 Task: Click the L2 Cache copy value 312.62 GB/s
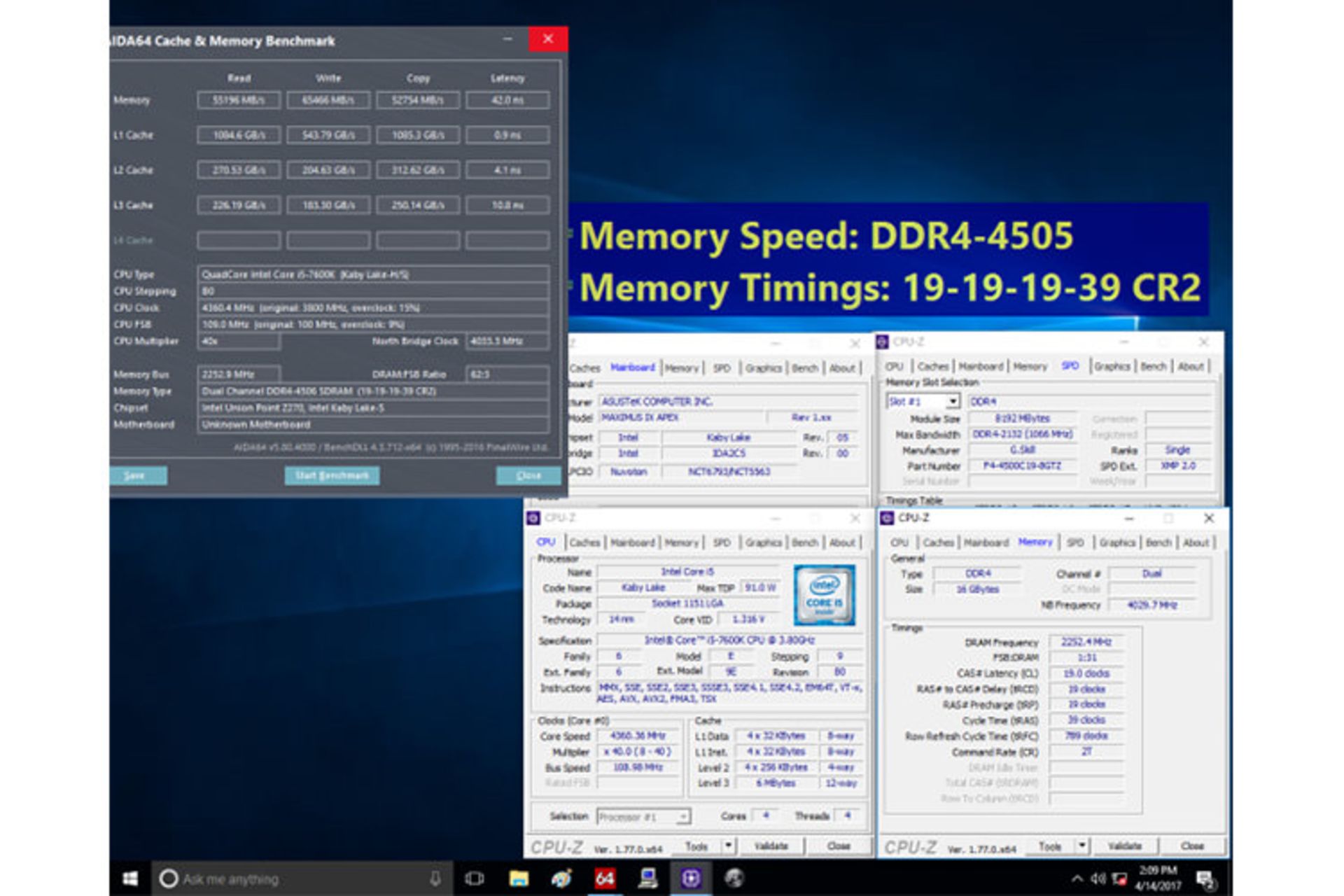coord(418,170)
